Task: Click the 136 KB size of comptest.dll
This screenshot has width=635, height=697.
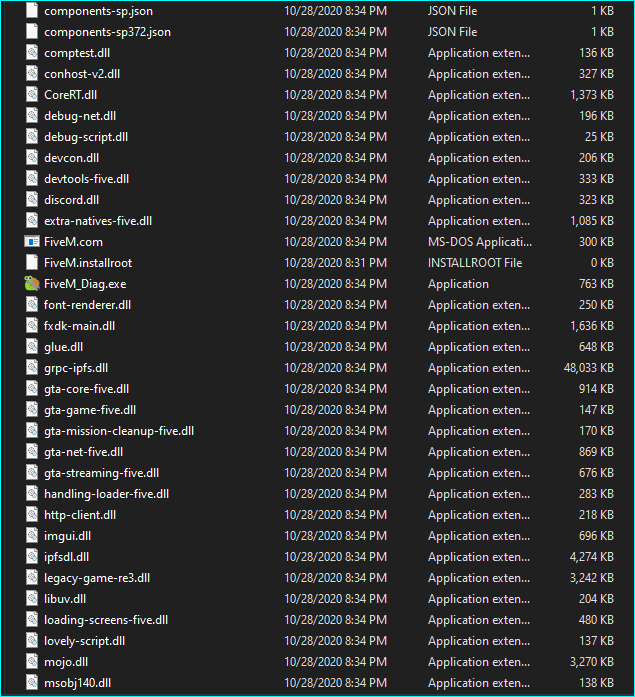Action: (x=596, y=53)
